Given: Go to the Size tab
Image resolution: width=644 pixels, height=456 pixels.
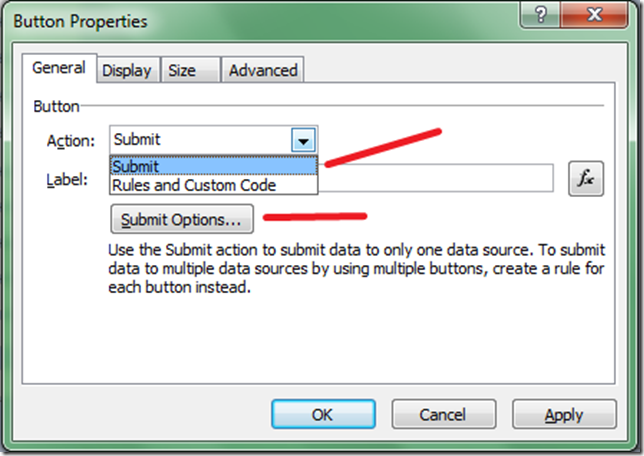Looking at the screenshot, I should [x=182, y=70].
